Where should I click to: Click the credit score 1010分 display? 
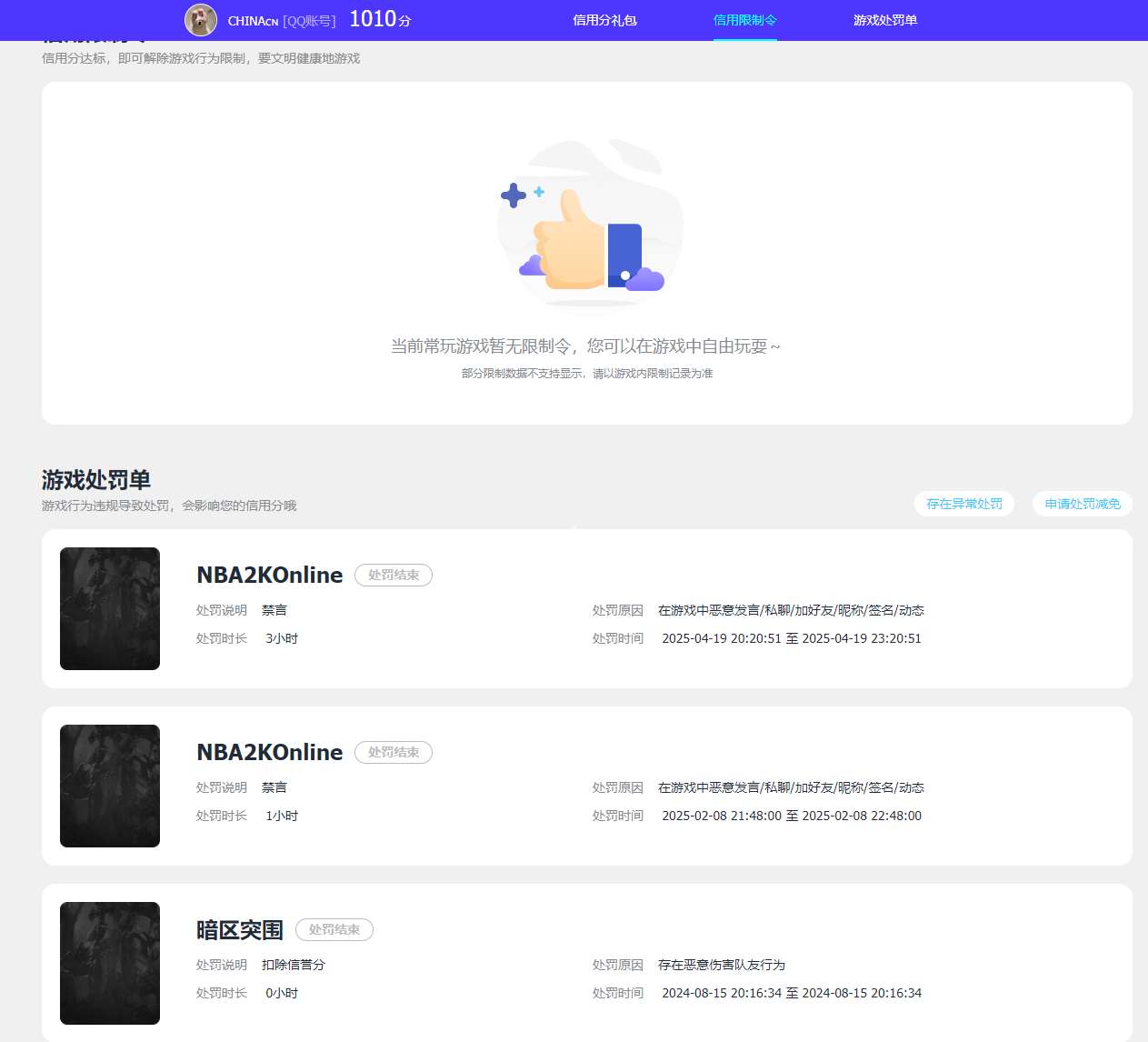[x=378, y=18]
